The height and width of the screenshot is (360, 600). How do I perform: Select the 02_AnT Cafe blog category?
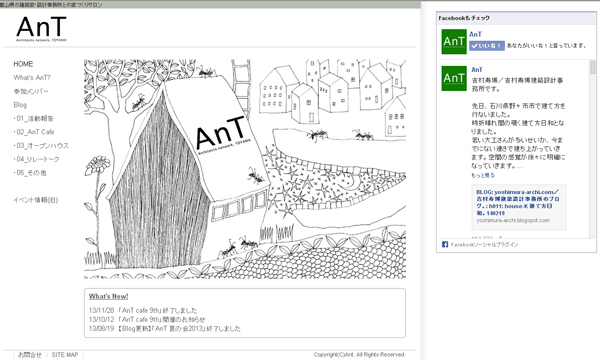point(34,132)
